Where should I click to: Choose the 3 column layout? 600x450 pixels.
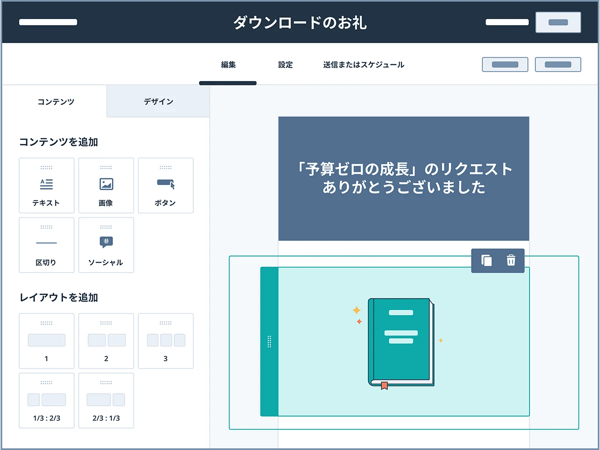(x=165, y=342)
